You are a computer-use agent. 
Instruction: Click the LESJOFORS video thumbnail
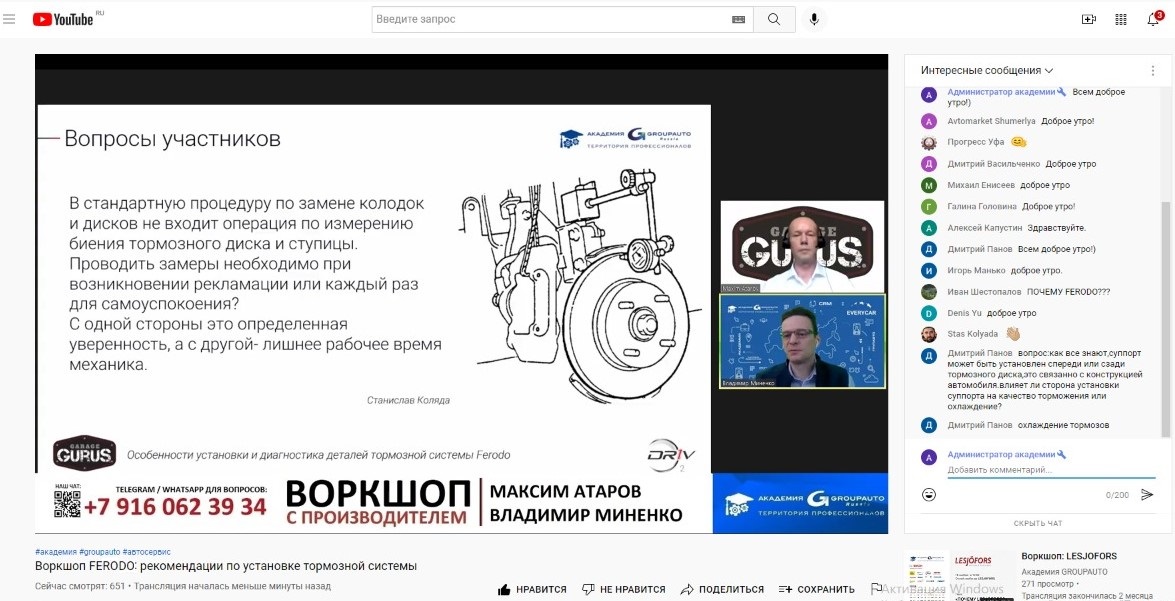[x=958, y=576]
